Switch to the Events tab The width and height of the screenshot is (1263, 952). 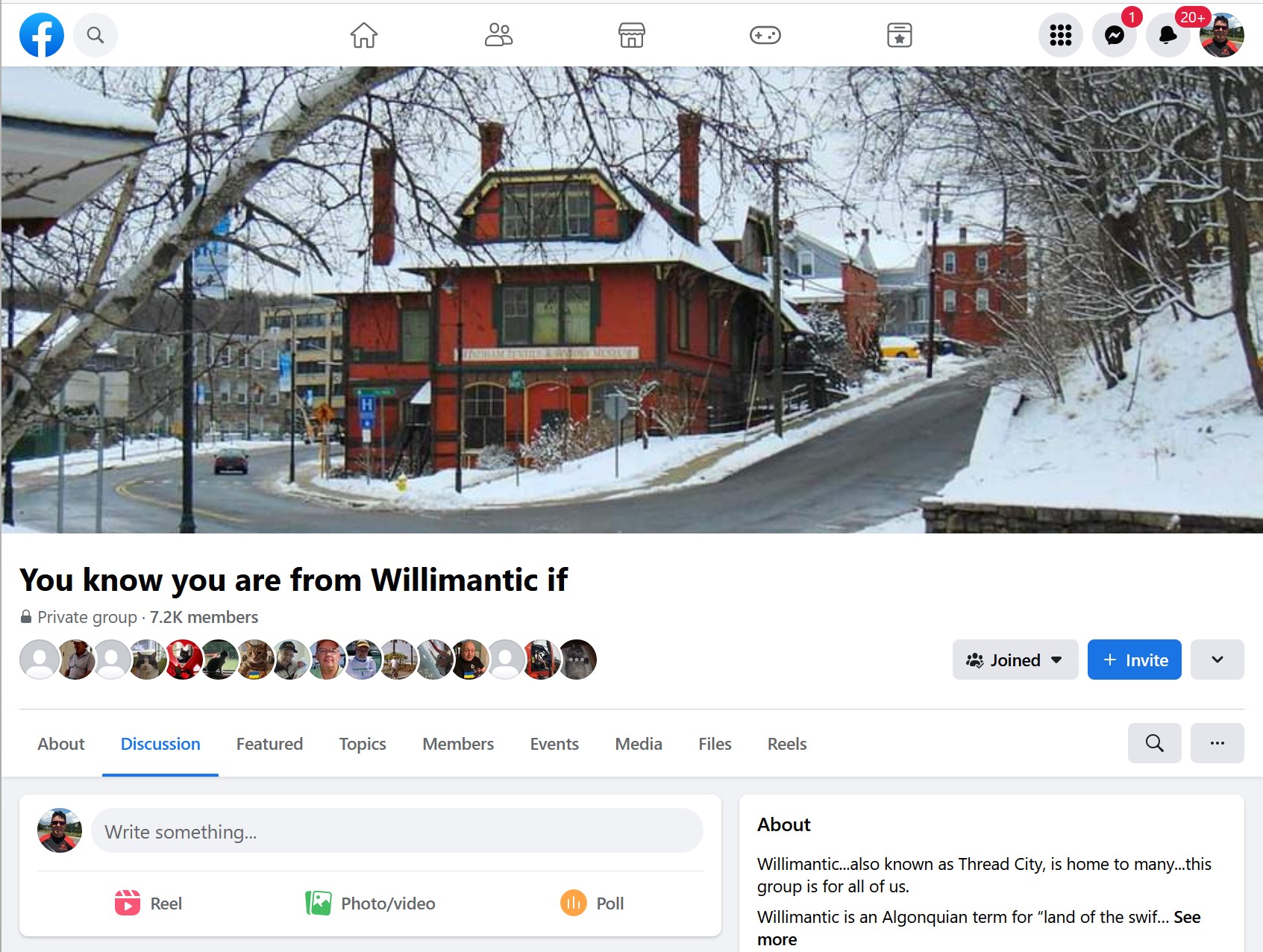[554, 744]
